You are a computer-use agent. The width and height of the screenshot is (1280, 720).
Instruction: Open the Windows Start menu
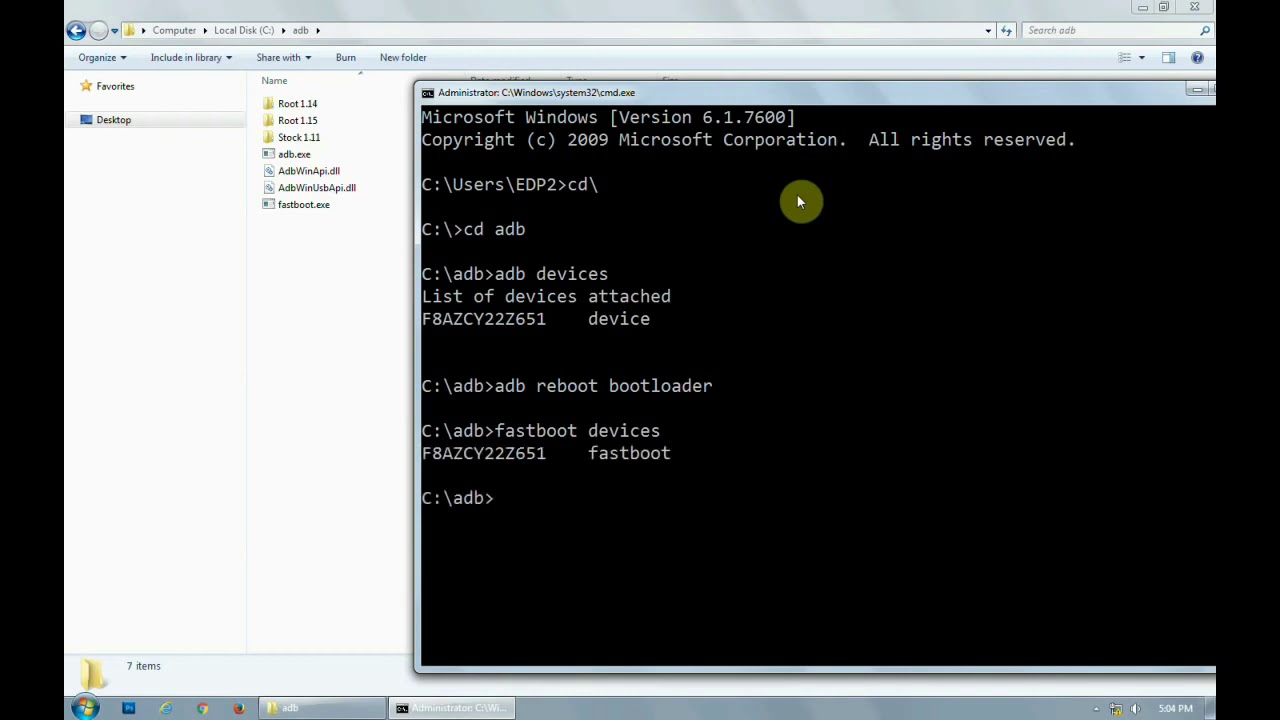click(x=86, y=708)
